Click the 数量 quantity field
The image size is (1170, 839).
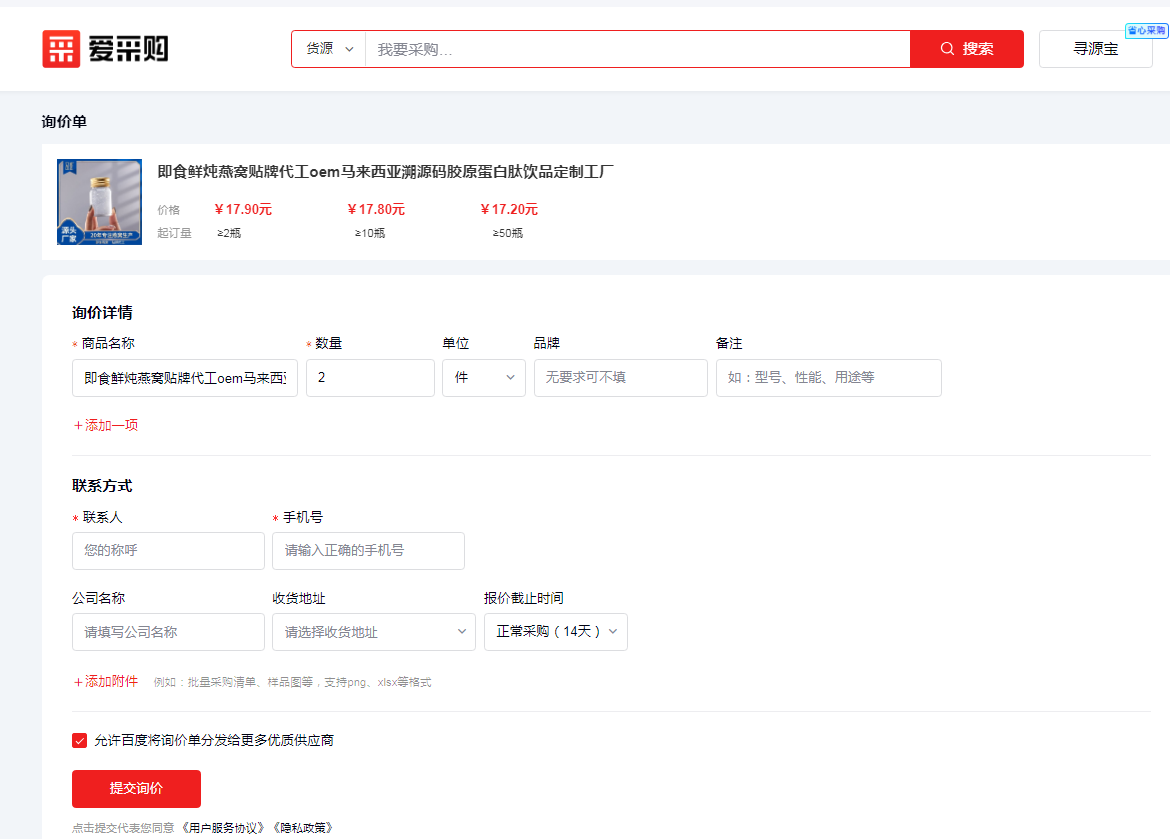point(370,378)
